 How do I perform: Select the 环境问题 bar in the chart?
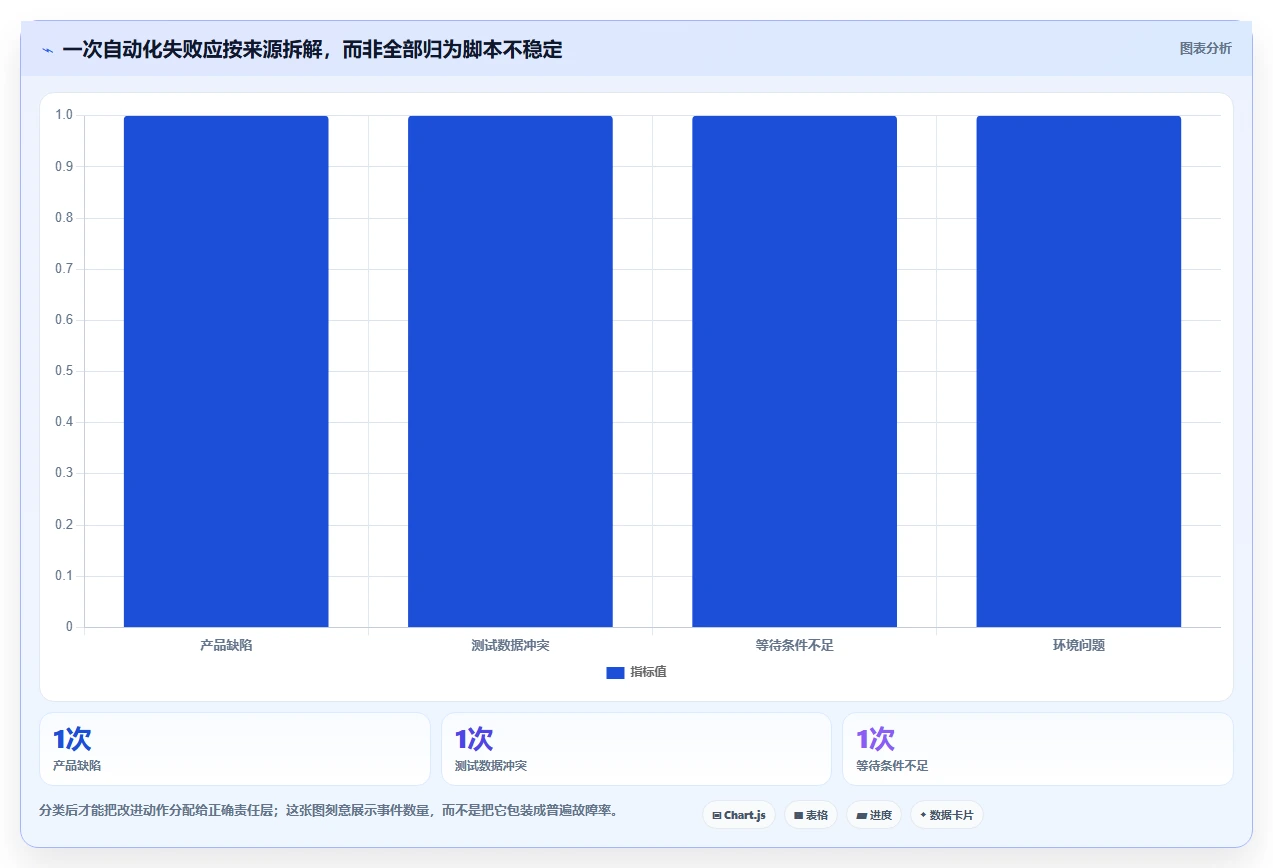(x=1079, y=371)
